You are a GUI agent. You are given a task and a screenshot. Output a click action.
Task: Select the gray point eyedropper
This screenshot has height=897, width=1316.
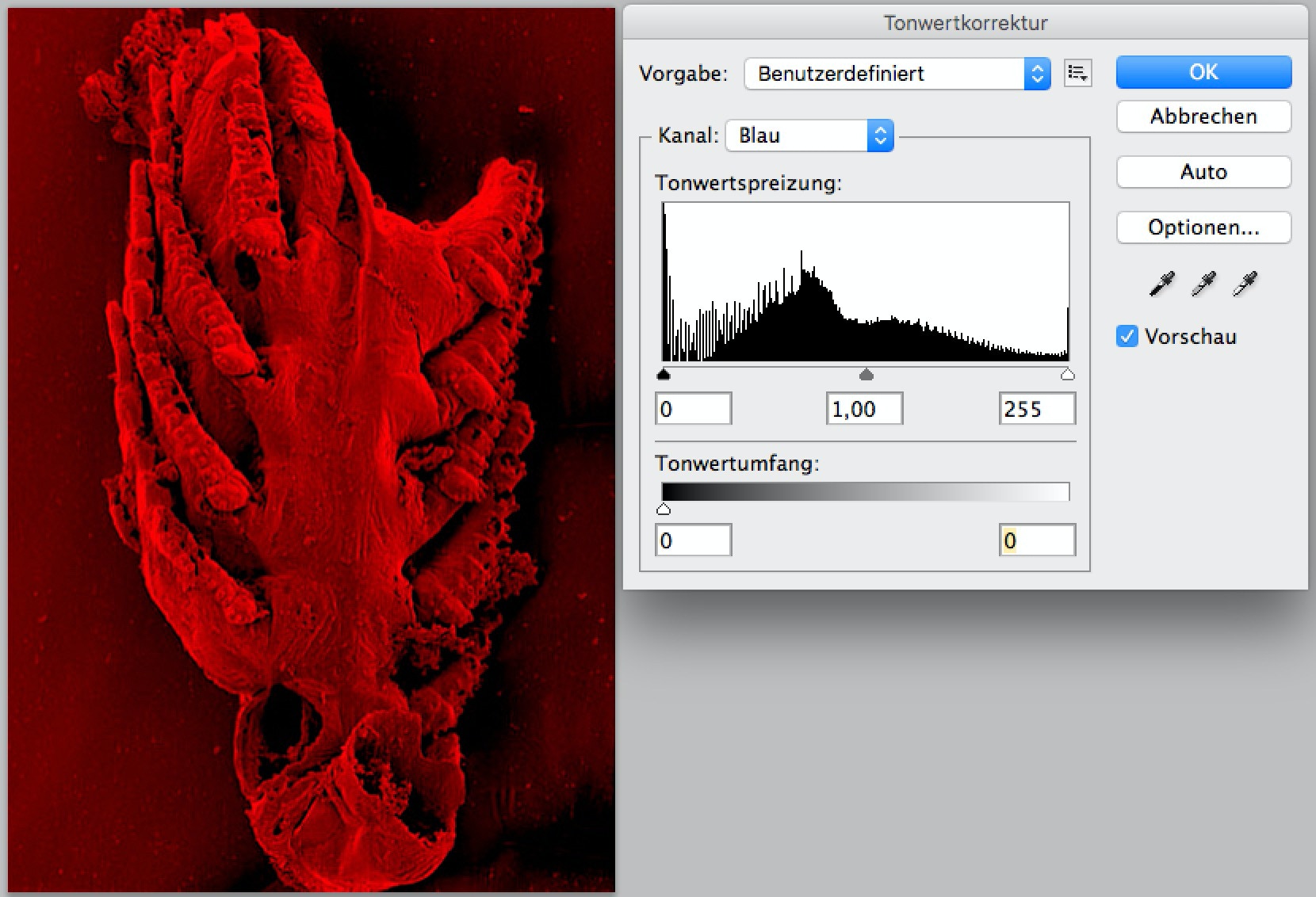tap(1203, 284)
